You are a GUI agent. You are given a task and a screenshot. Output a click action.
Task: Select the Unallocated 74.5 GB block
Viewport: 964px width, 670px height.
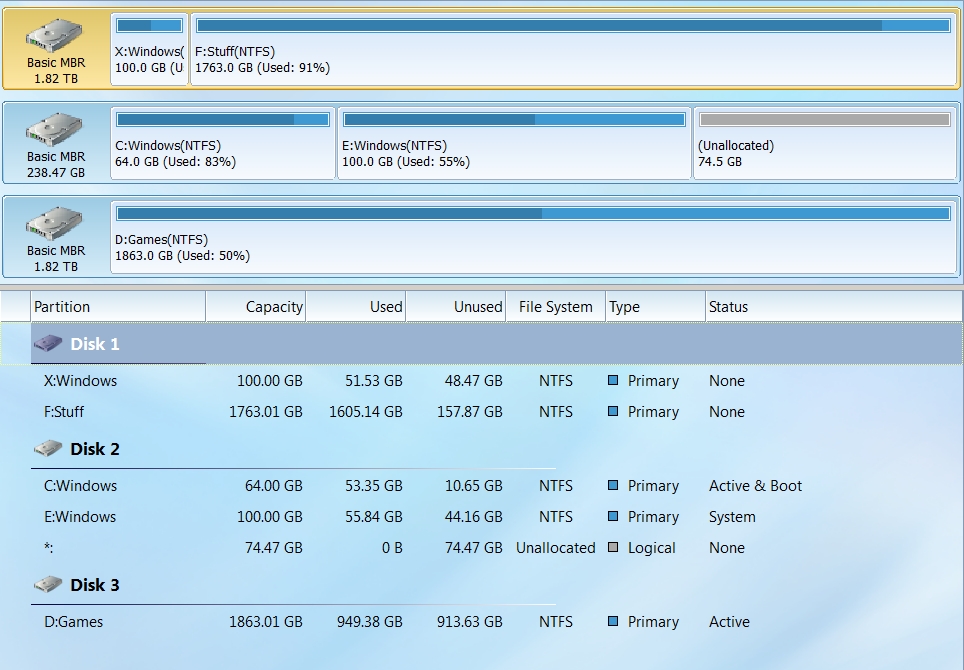click(x=825, y=144)
